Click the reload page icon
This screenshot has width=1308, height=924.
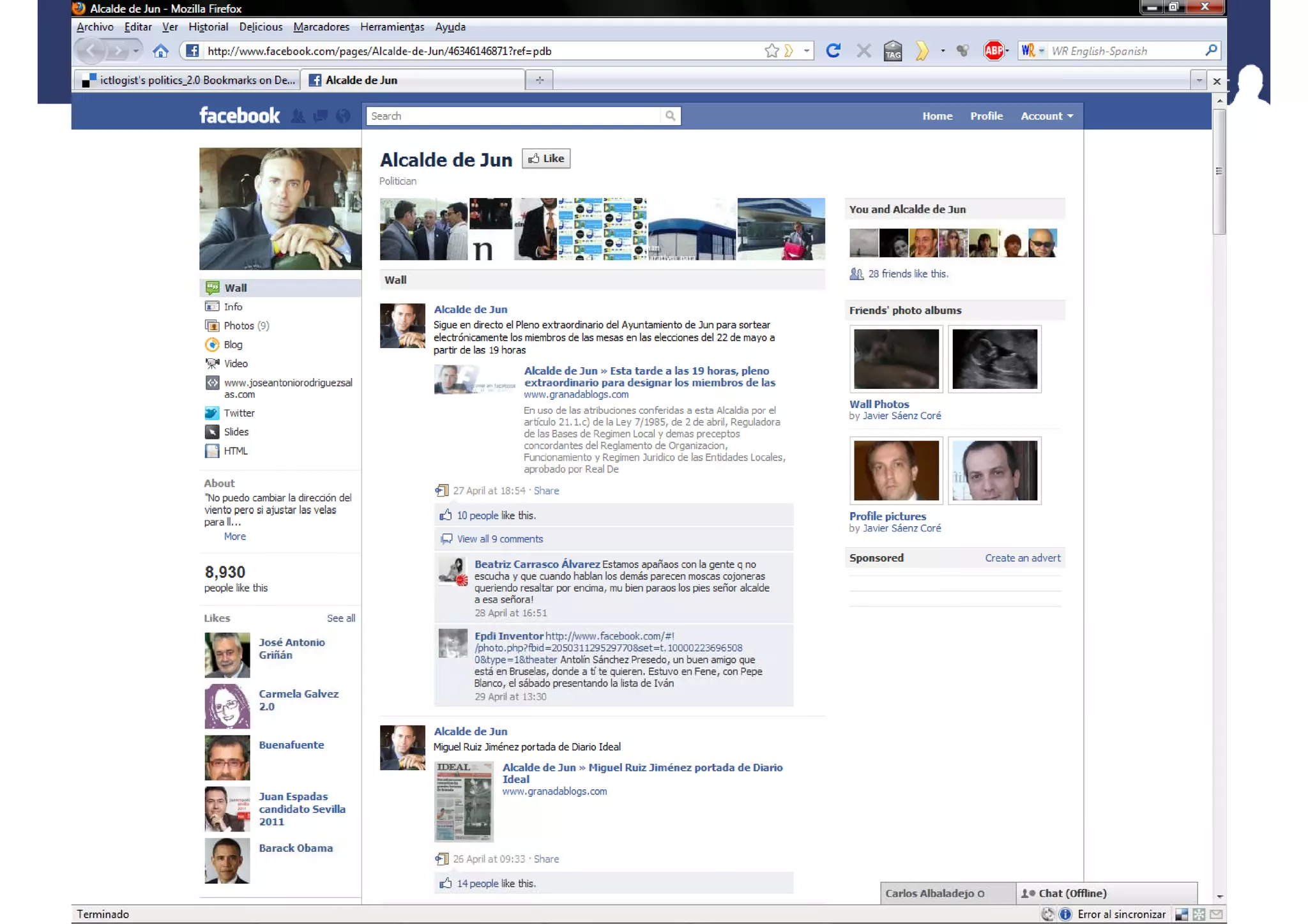point(833,50)
